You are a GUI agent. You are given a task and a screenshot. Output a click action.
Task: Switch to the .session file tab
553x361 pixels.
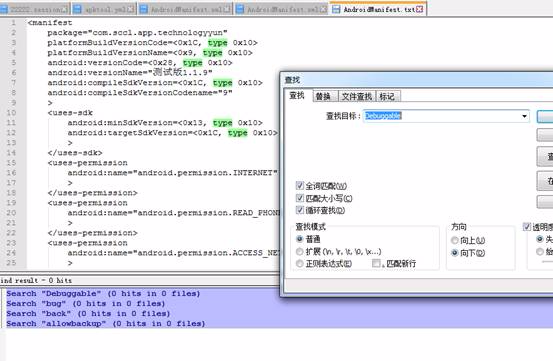coord(35,9)
